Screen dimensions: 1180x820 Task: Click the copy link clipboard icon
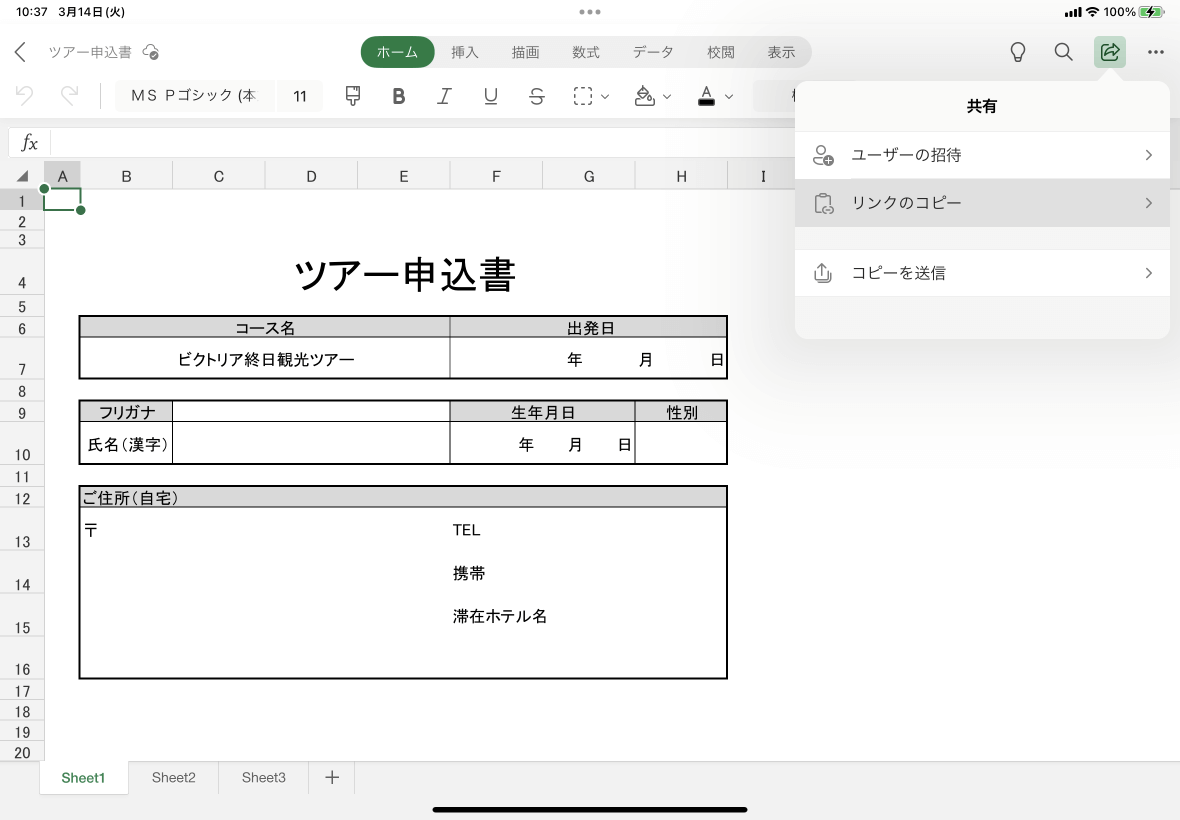[x=823, y=203]
